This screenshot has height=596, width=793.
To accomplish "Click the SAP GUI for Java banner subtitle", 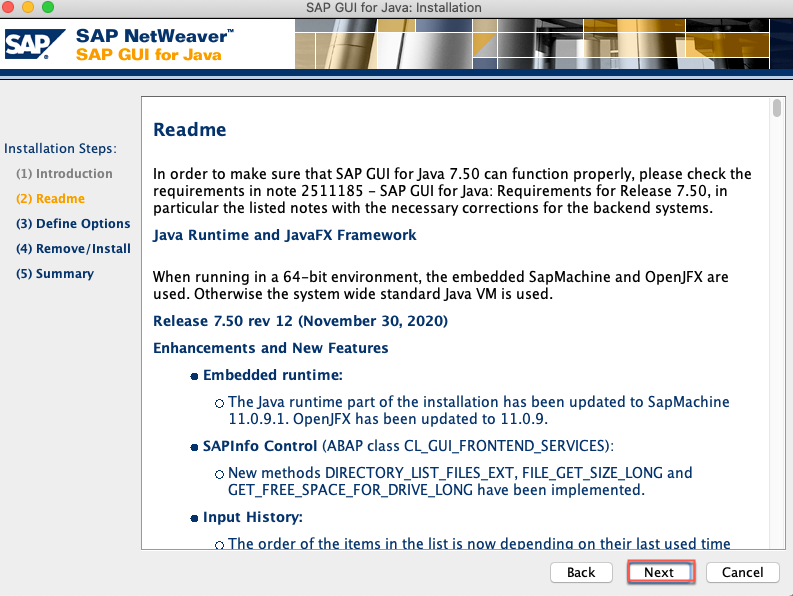I will click(149, 54).
